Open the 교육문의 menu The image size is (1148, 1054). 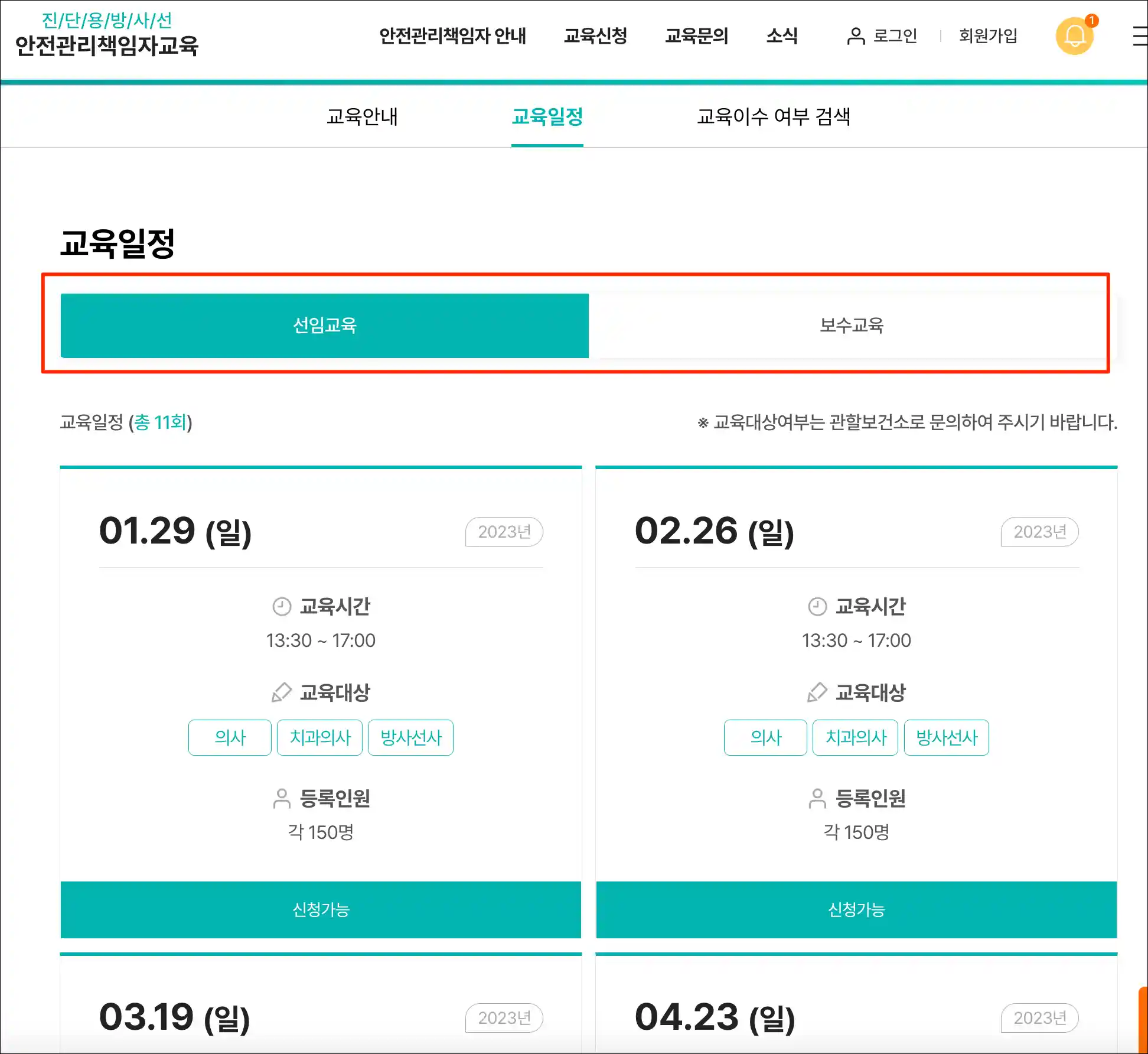pos(697,36)
